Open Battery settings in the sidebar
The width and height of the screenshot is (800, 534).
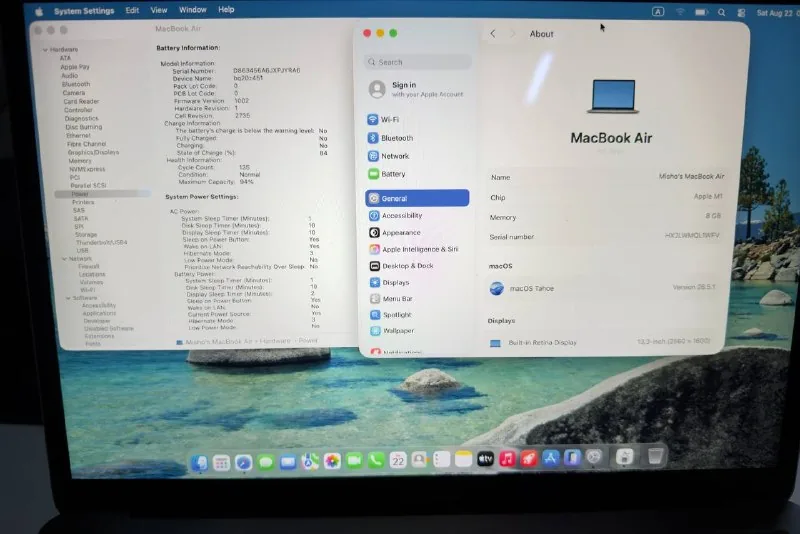coord(387,174)
